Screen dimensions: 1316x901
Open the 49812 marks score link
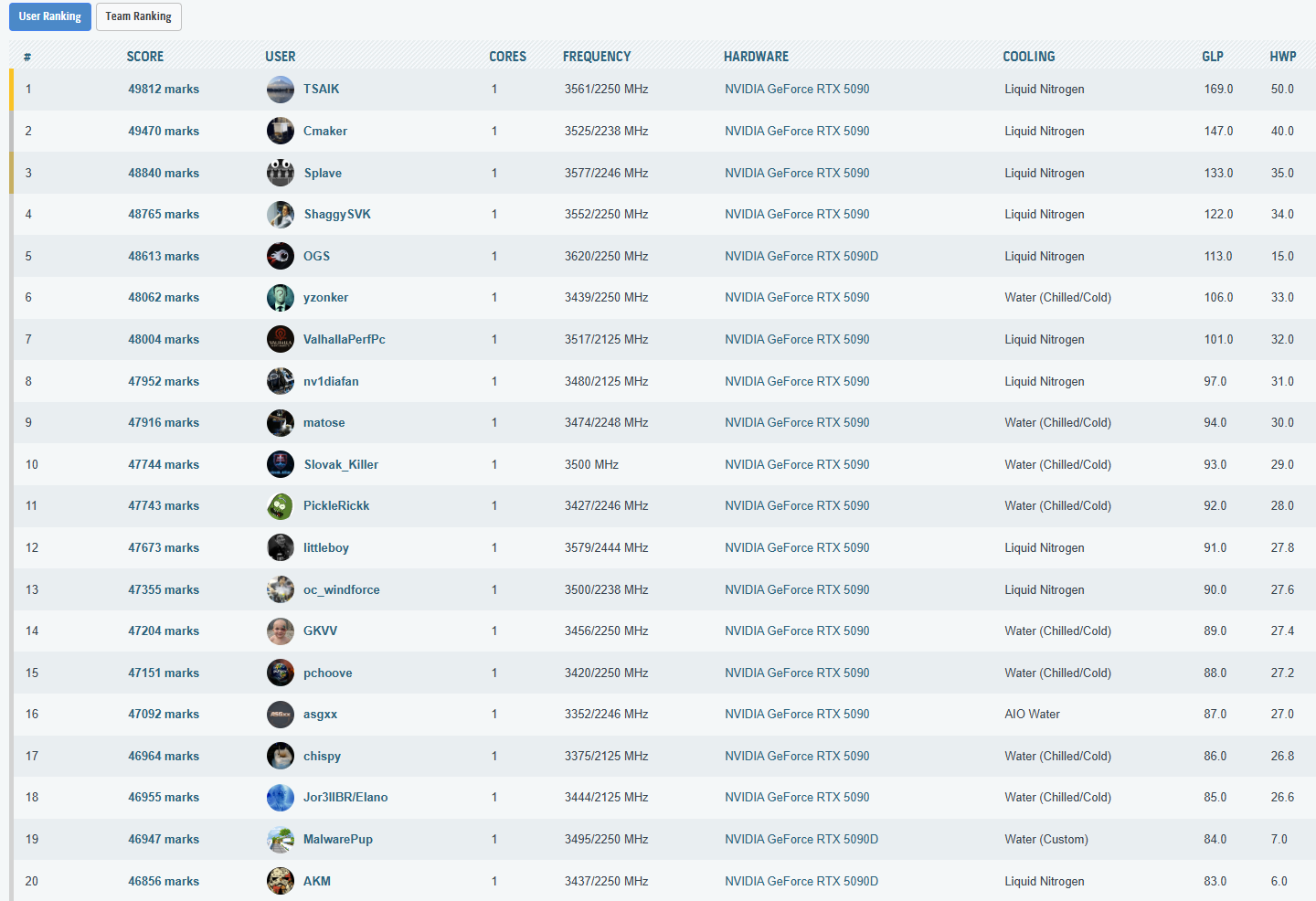pyautogui.click(x=164, y=90)
